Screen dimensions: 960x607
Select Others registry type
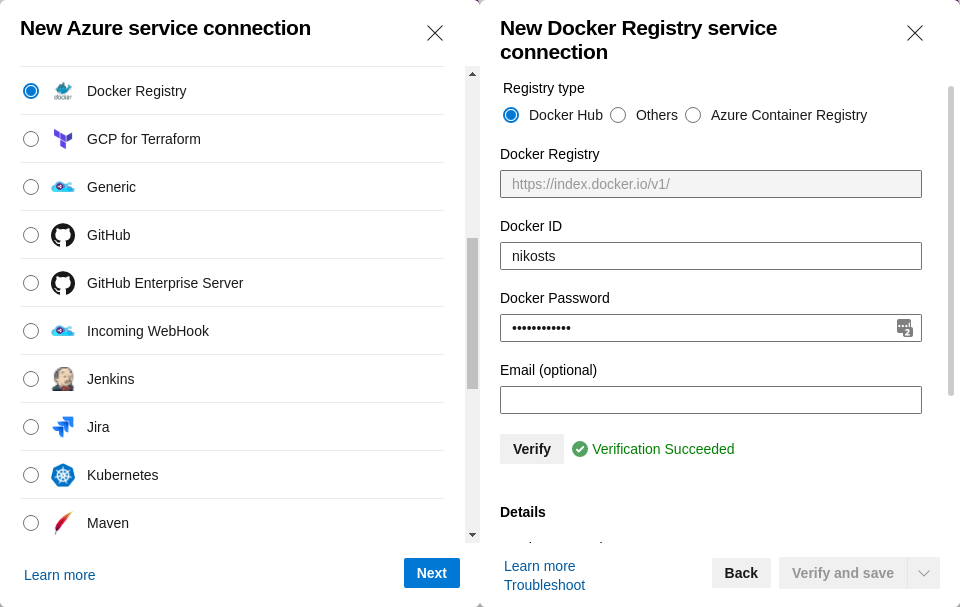(x=618, y=115)
